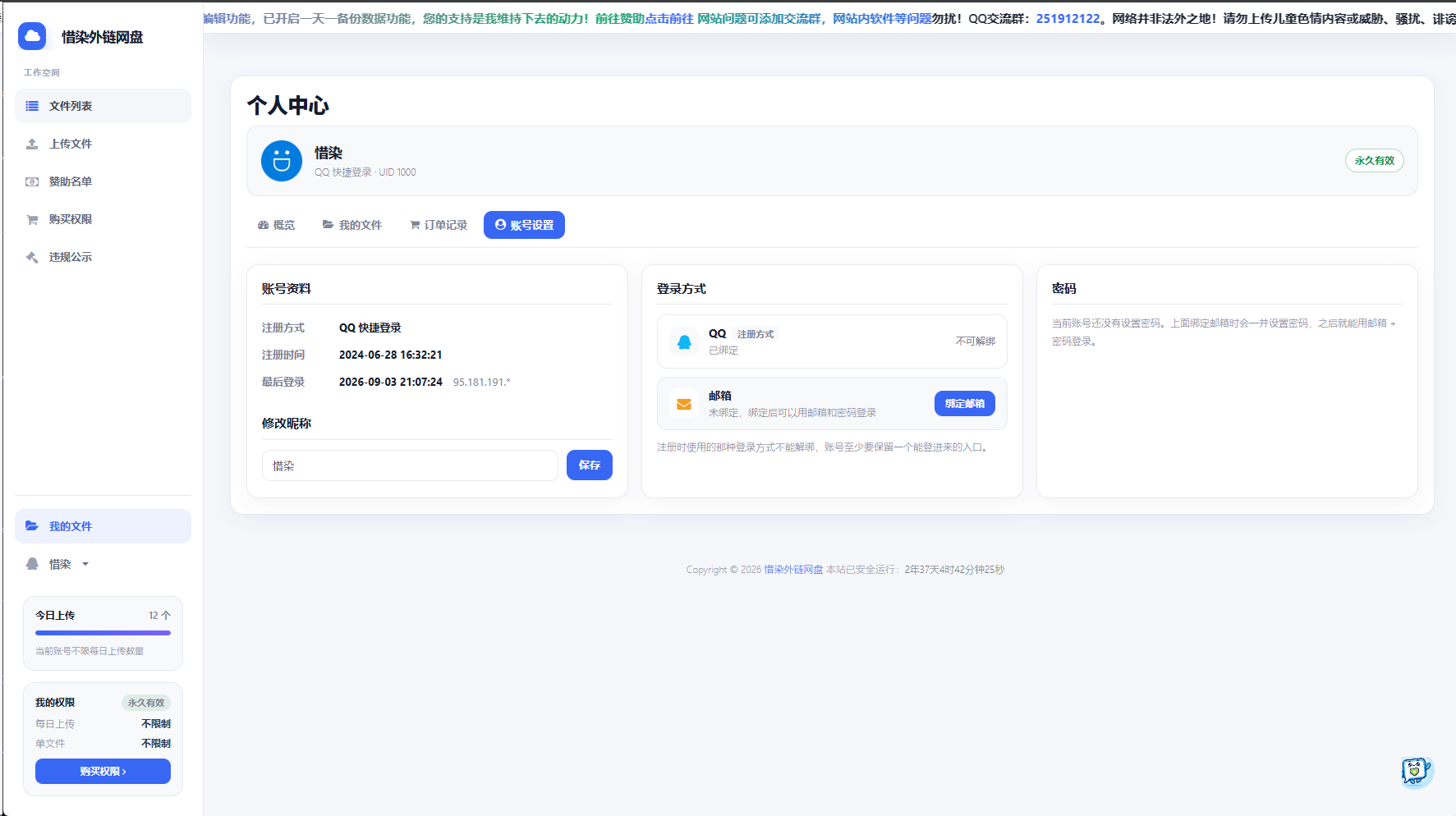The height and width of the screenshot is (816, 1456).
Task: Click the 今日上传 progress bar
Action: [103, 633]
